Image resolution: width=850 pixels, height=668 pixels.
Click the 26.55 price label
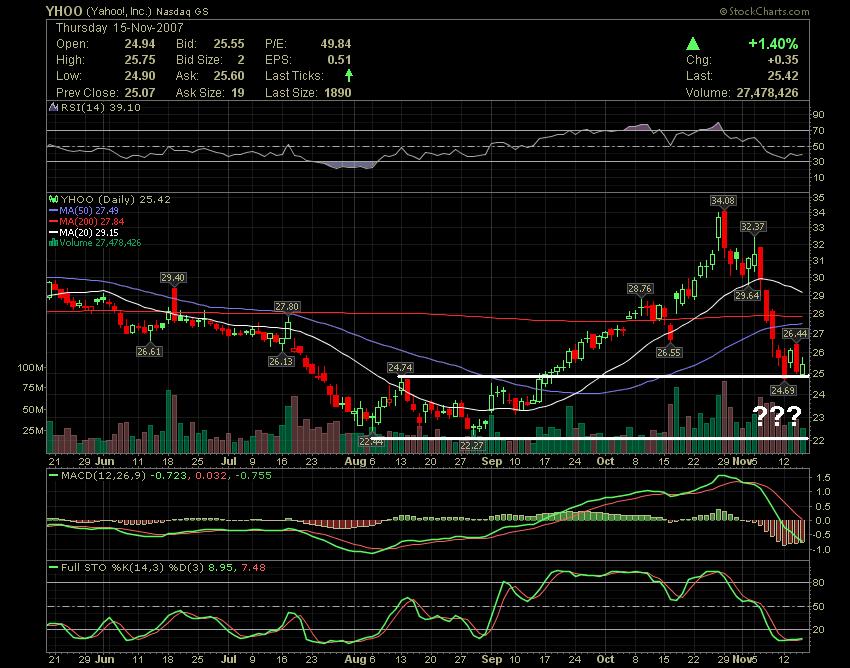(669, 352)
